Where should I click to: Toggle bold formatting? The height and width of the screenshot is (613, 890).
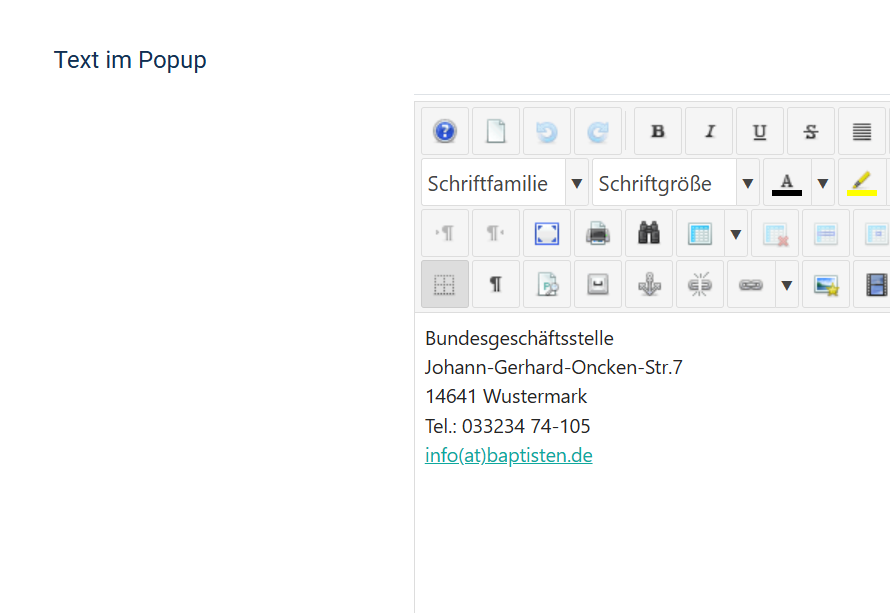coord(657,131)
